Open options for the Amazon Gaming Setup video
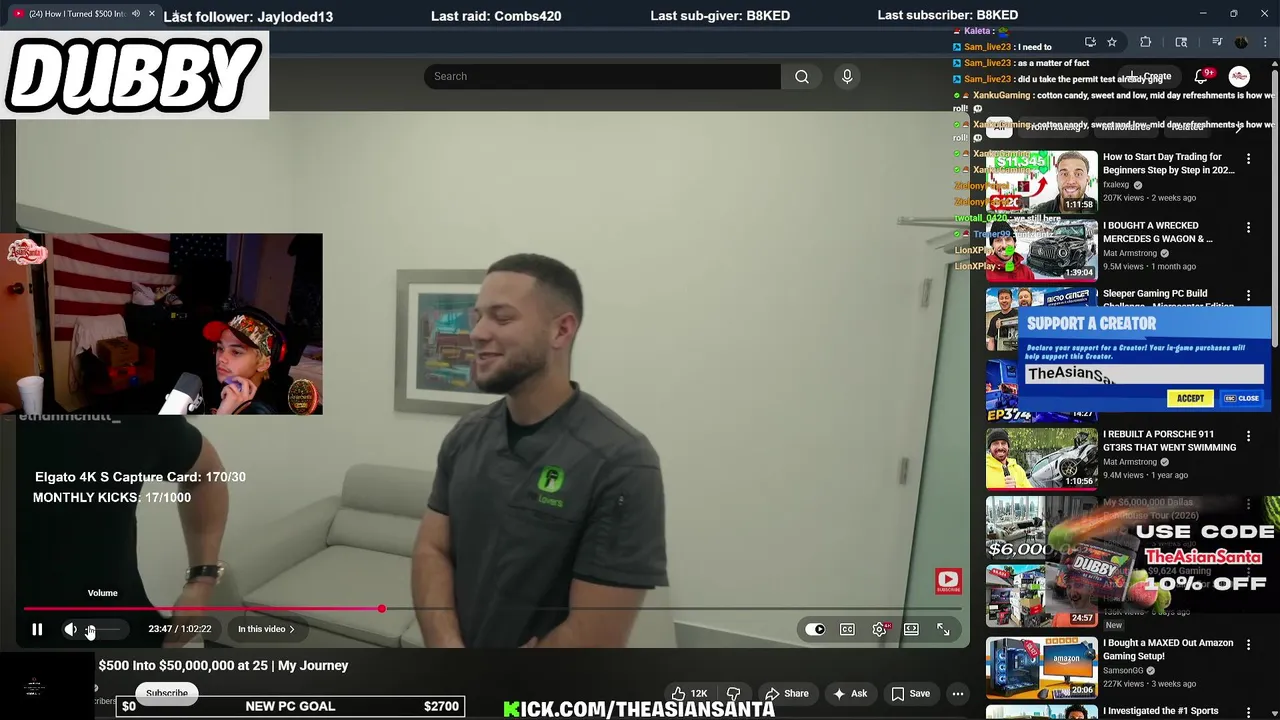The width and height of the screenshot is (1280, 720). (x=1248, y=645)
